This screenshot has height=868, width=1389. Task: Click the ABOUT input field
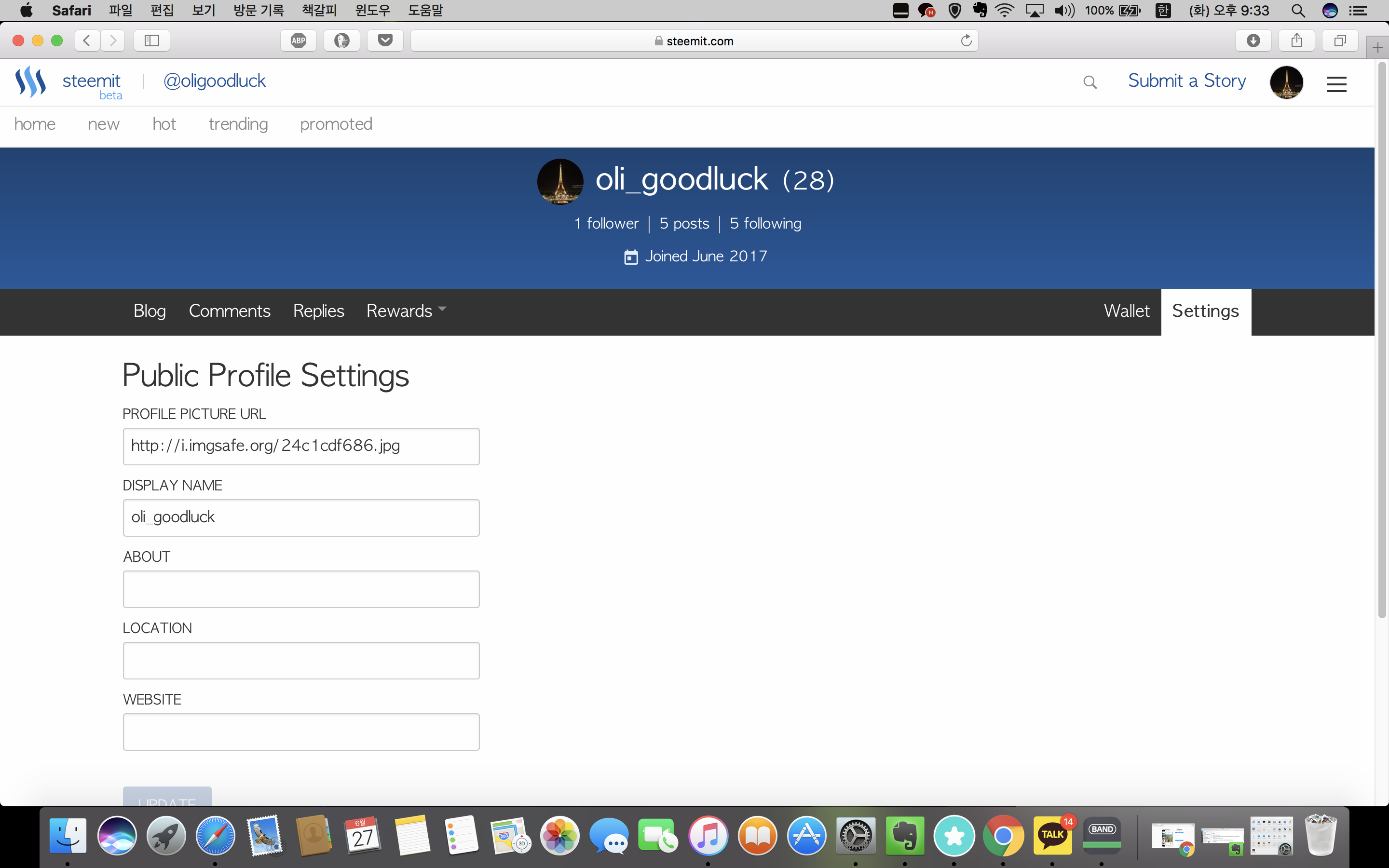click(300, 589)
